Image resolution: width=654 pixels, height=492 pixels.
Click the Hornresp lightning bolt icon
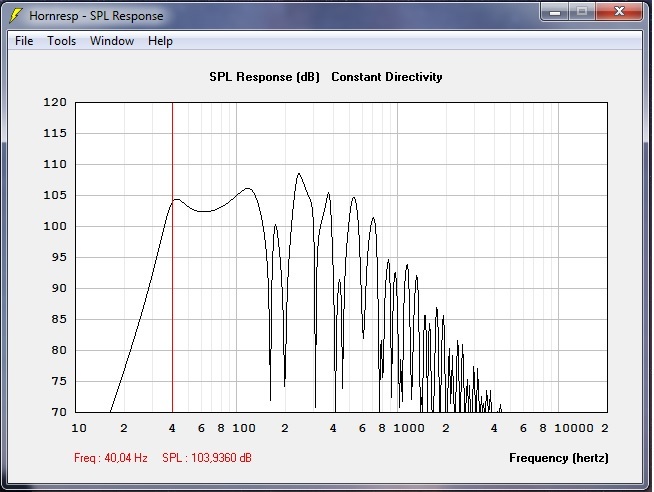[x=15, y=15]
